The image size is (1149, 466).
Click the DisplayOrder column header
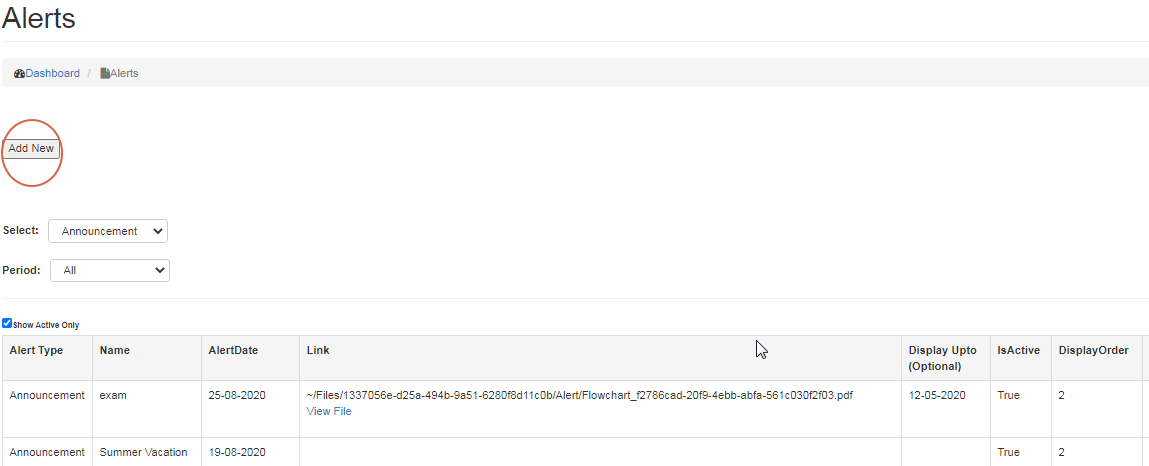(x=1093, y=350)
